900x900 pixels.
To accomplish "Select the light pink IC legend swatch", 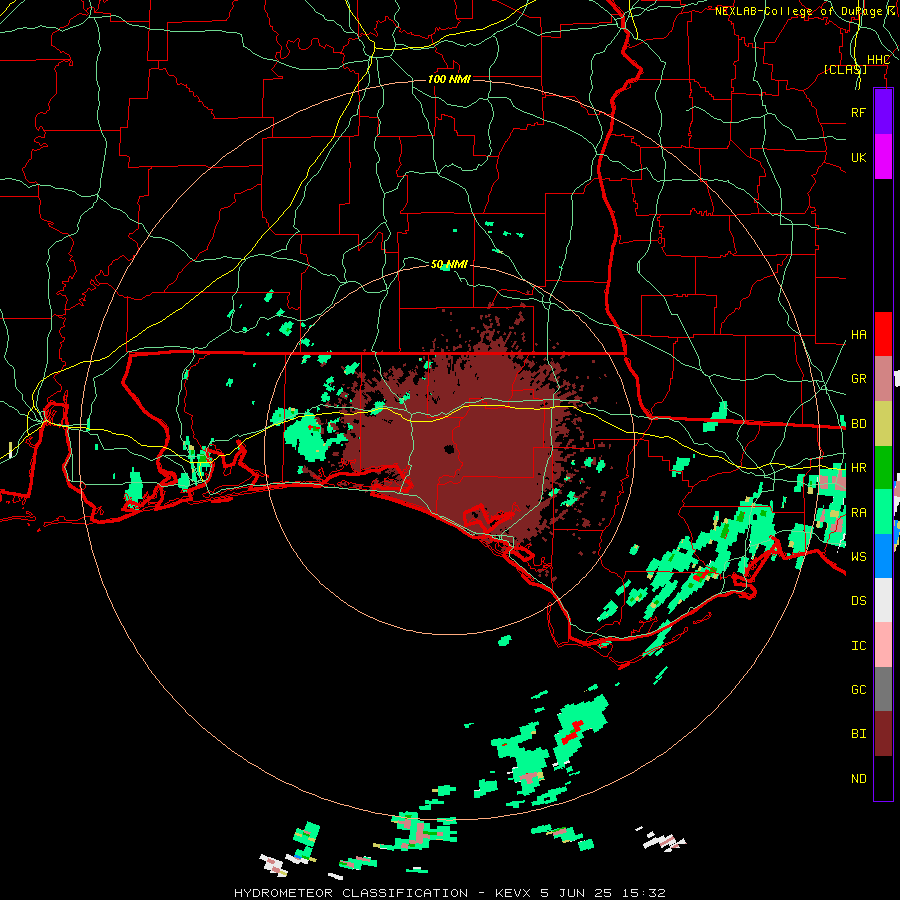I will 883,645.
